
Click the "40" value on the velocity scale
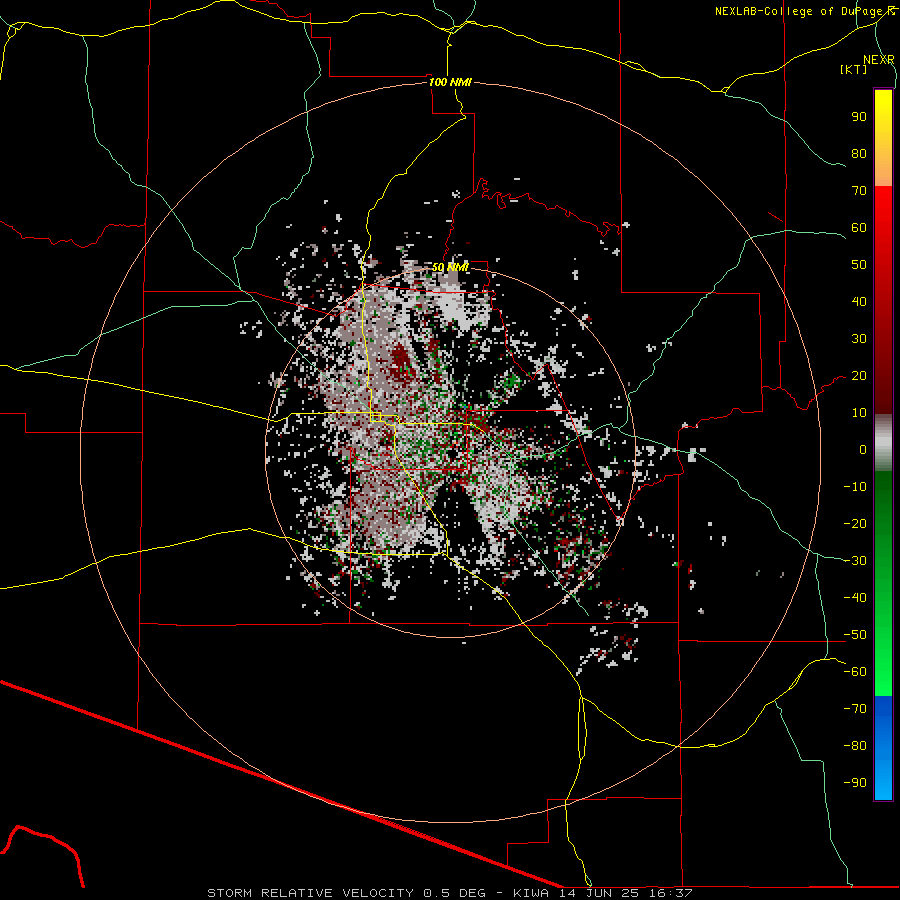tap(859, 301)
